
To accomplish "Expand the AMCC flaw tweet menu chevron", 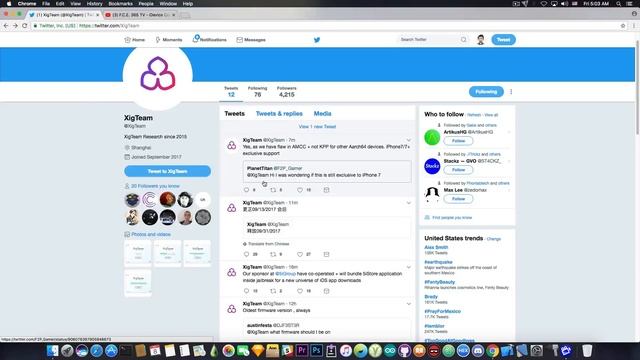I will (x=409, y=140).
